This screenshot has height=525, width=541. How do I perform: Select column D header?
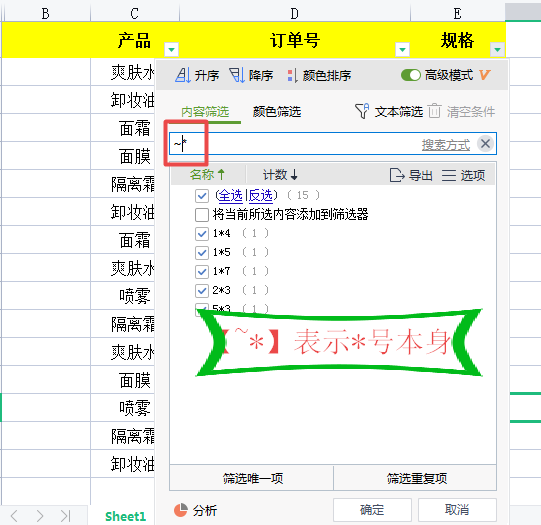(x=295, y=13)
